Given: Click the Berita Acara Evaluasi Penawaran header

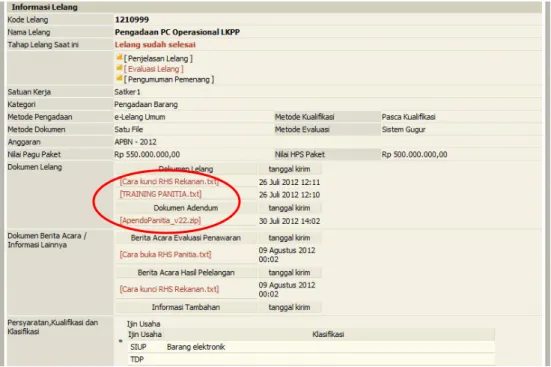Looking at the screenshot, I should 186,238.
